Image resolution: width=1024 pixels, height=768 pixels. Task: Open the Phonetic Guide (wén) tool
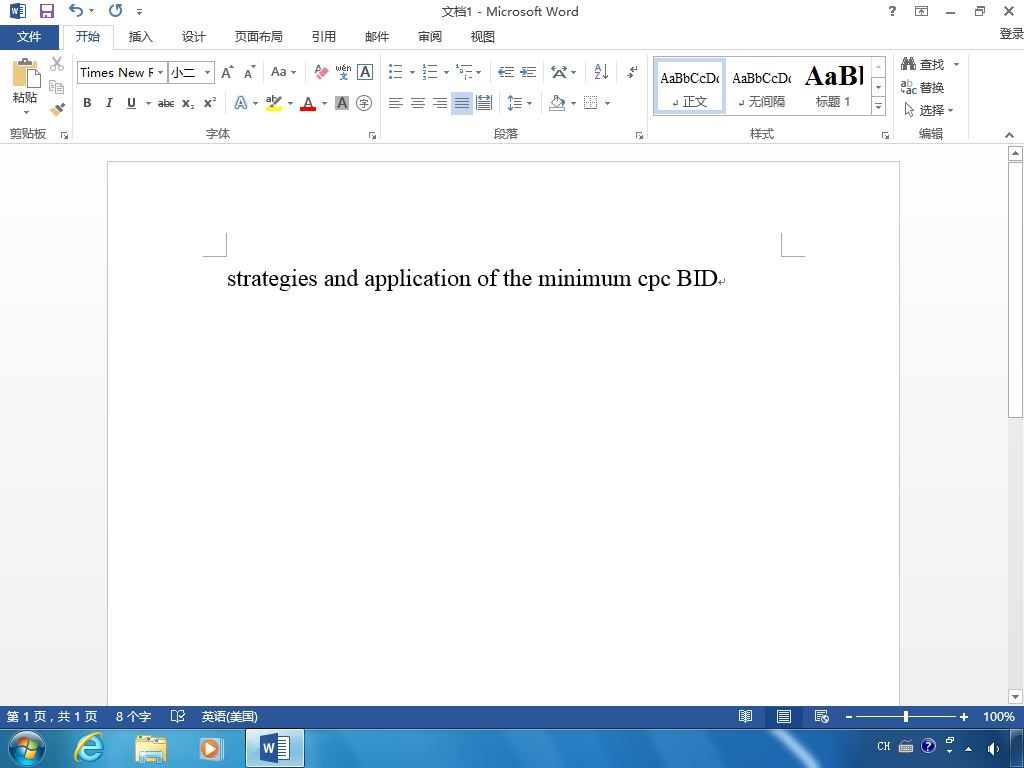[343, 72]
